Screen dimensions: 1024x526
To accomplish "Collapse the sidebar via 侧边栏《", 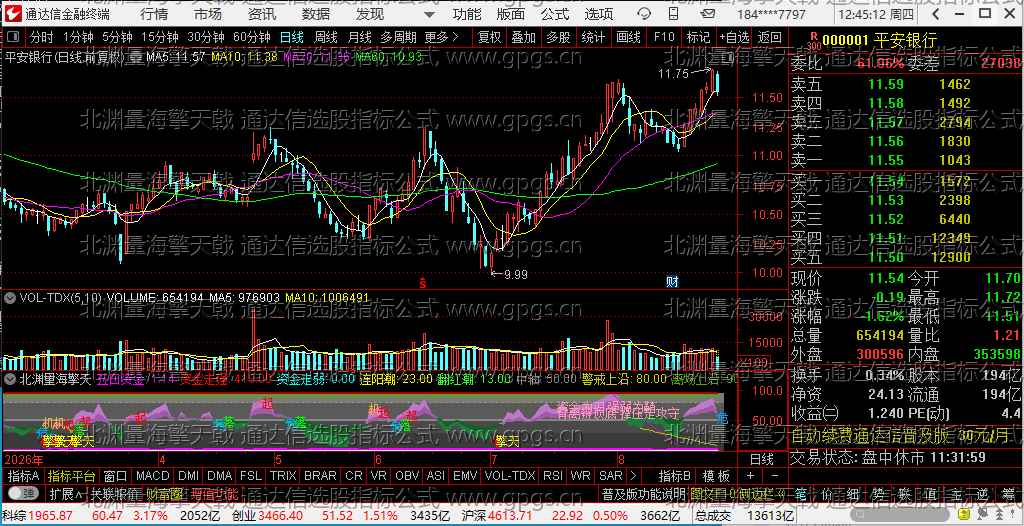I will tap(760, 493).
